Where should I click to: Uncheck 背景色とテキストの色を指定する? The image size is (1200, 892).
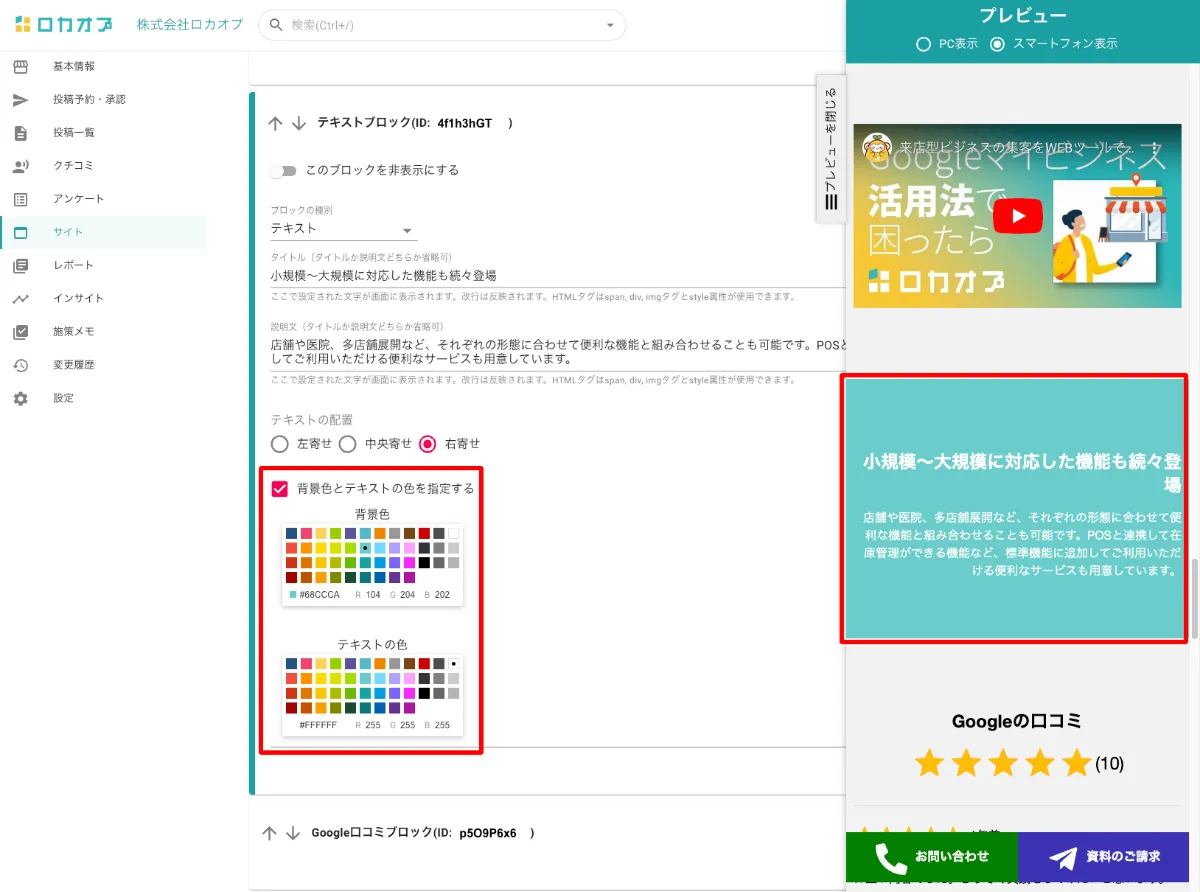[279, 489]
